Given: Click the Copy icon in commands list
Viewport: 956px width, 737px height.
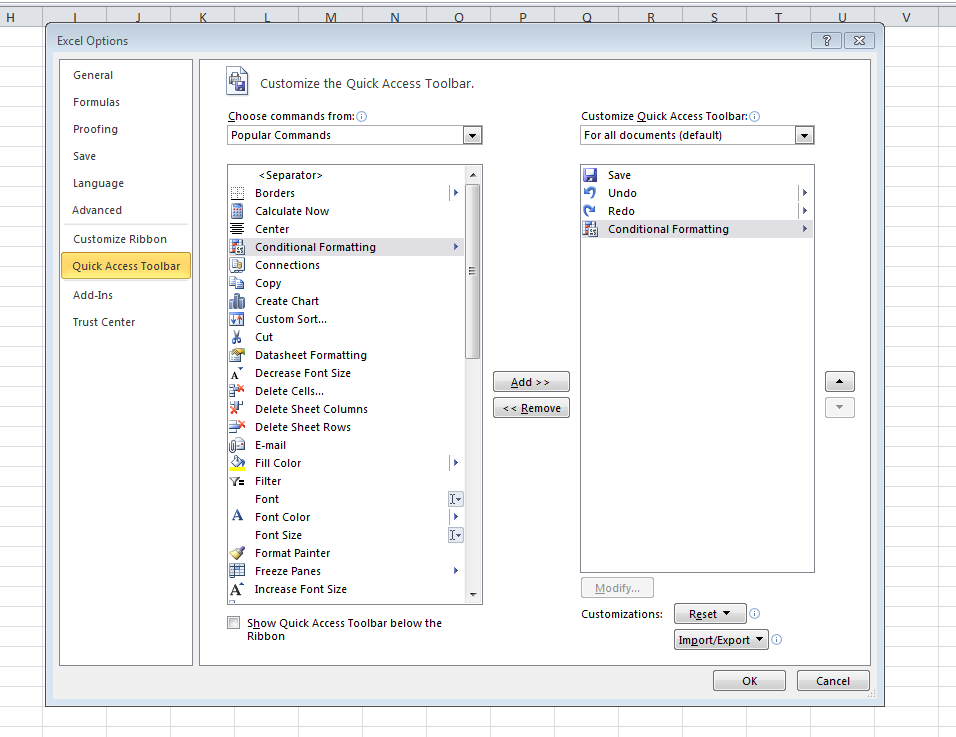Looking at the screenshot, I should click(237, 283).
